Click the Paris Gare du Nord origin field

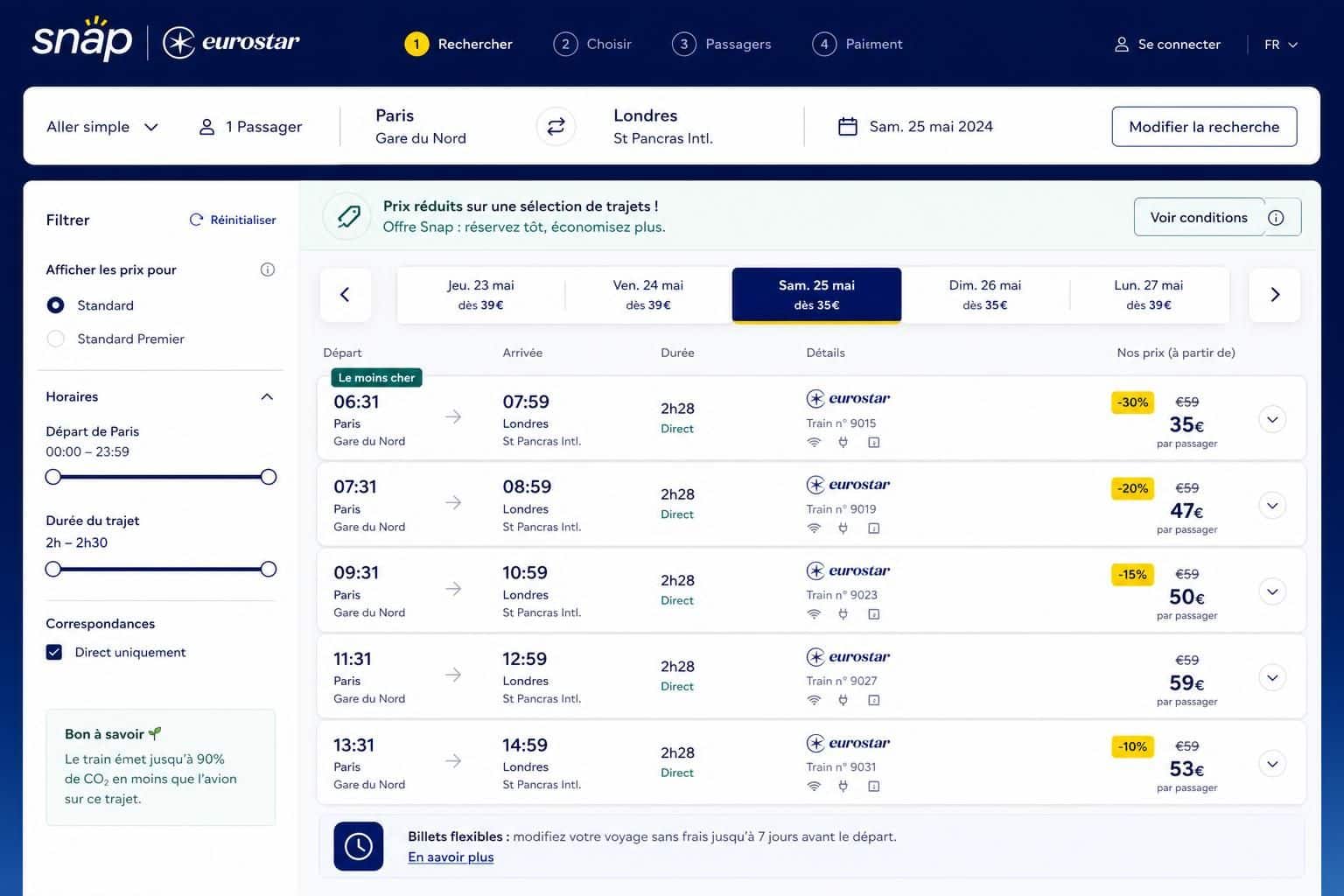421,126
